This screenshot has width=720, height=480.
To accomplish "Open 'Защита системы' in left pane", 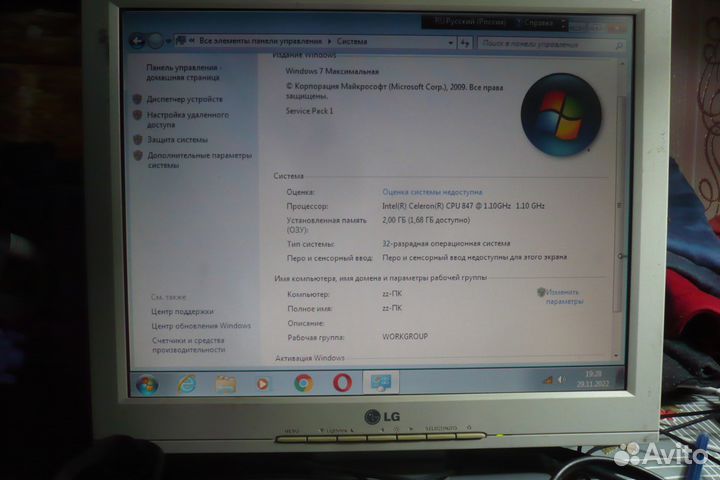I will (177, 140).
